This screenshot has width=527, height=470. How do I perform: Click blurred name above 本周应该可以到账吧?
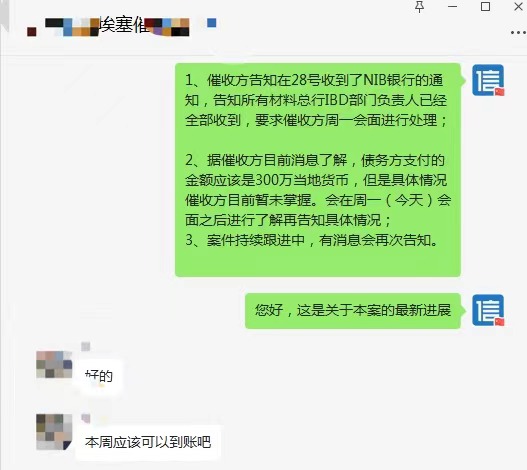tap(86, 418)
